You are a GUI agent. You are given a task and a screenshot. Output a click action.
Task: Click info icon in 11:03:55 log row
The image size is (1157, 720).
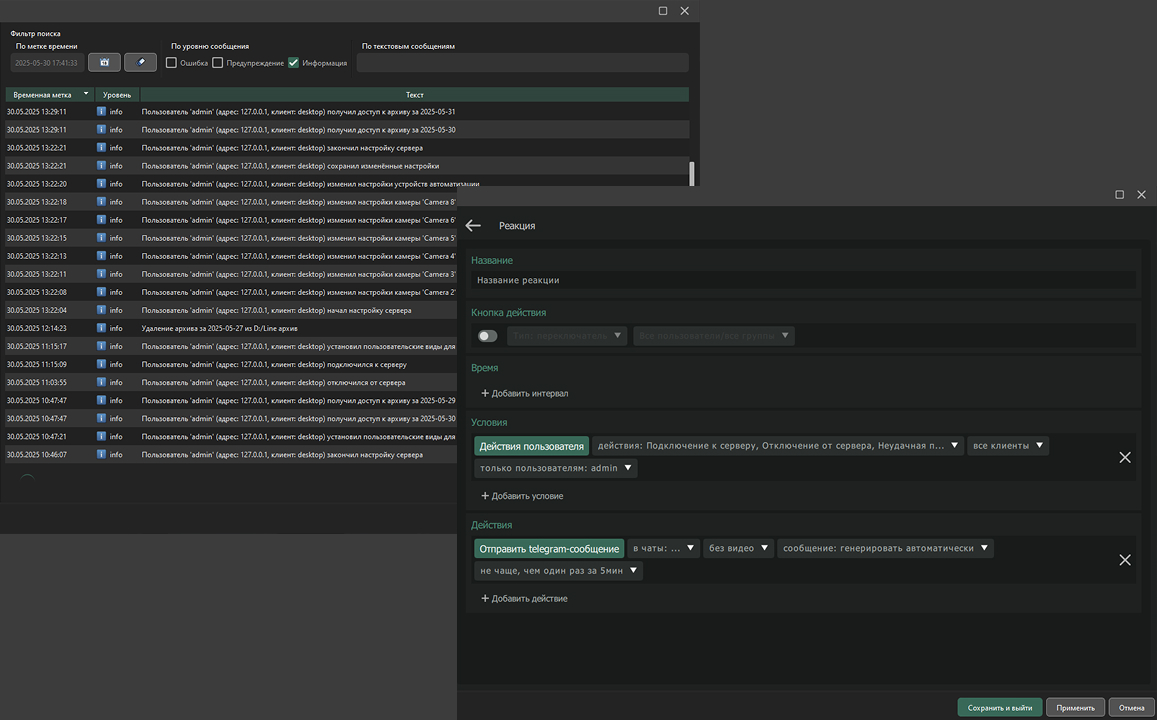102,382
